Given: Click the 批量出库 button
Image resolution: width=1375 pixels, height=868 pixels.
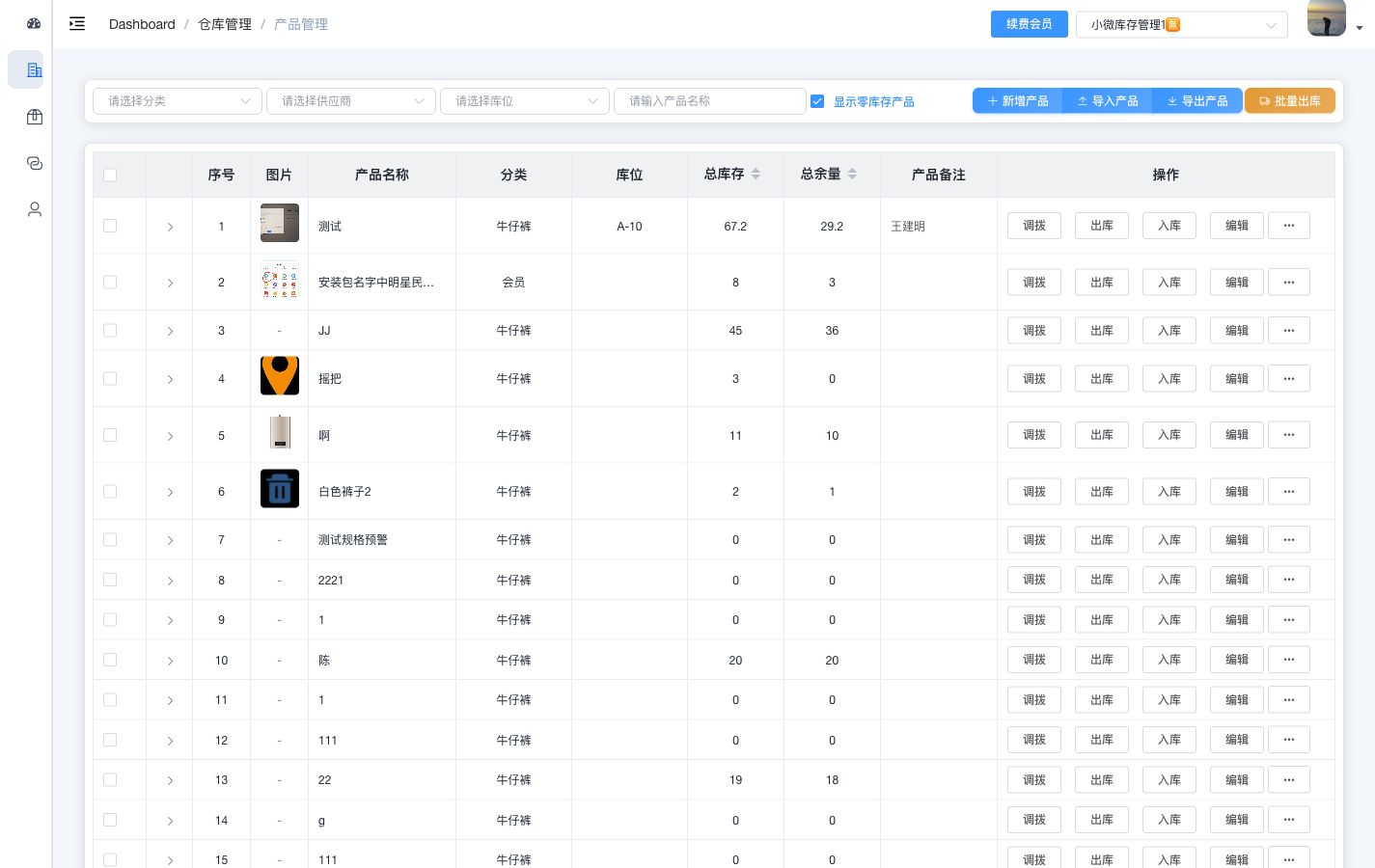Looking at the screenshot, I should tap(1290, 101).
